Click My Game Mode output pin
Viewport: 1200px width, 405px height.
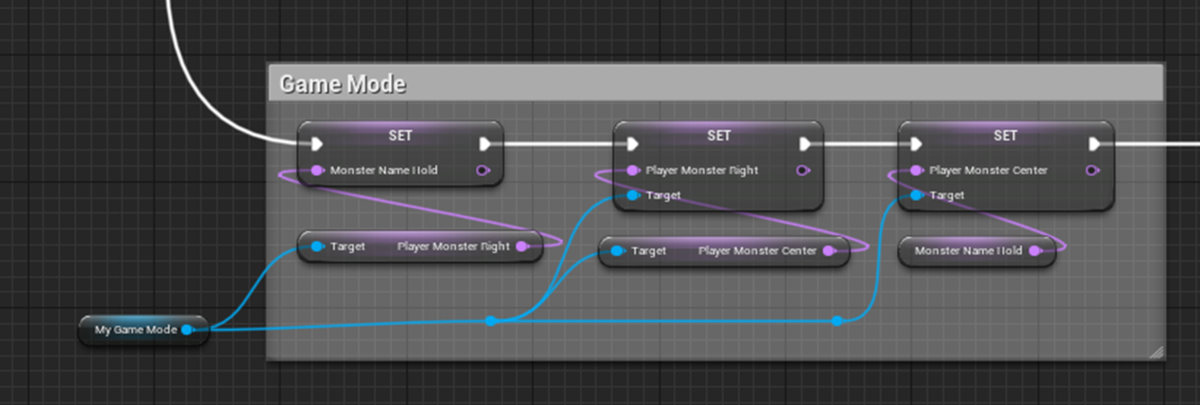tap(187, 329)
